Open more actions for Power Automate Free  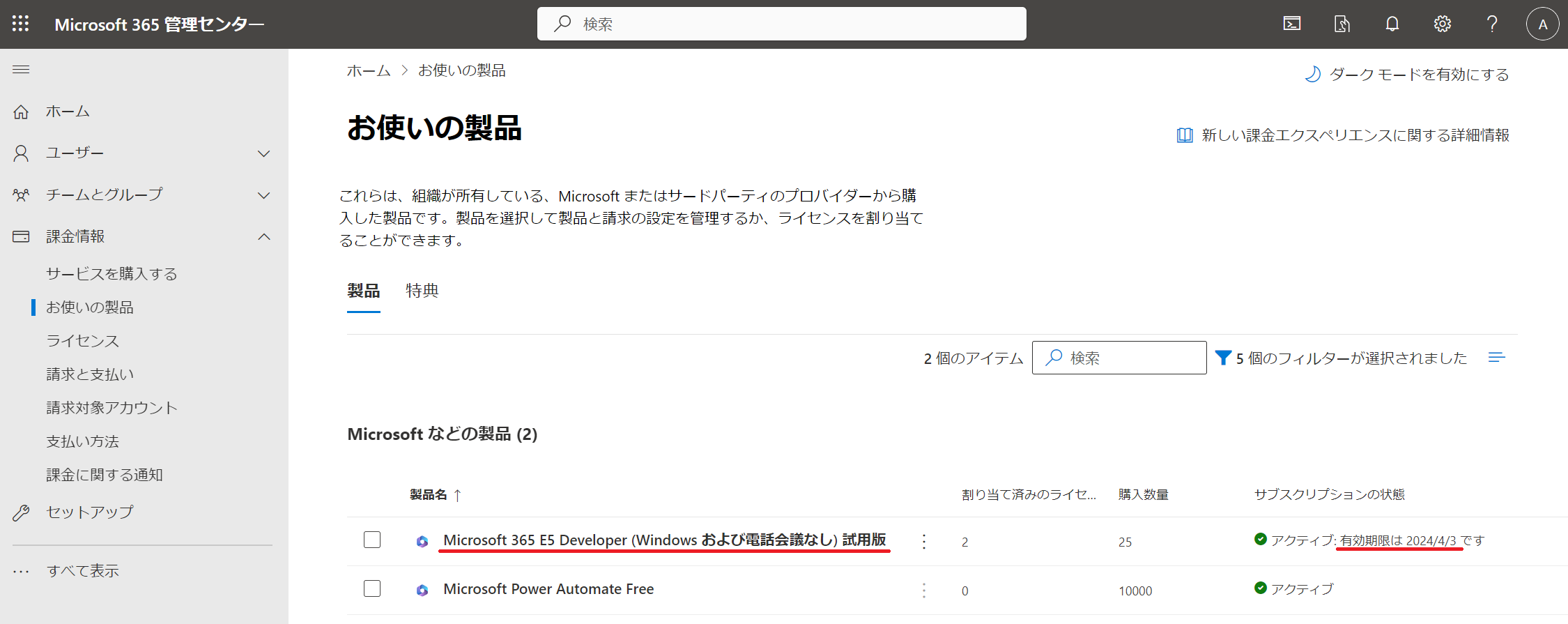(924, 590)
